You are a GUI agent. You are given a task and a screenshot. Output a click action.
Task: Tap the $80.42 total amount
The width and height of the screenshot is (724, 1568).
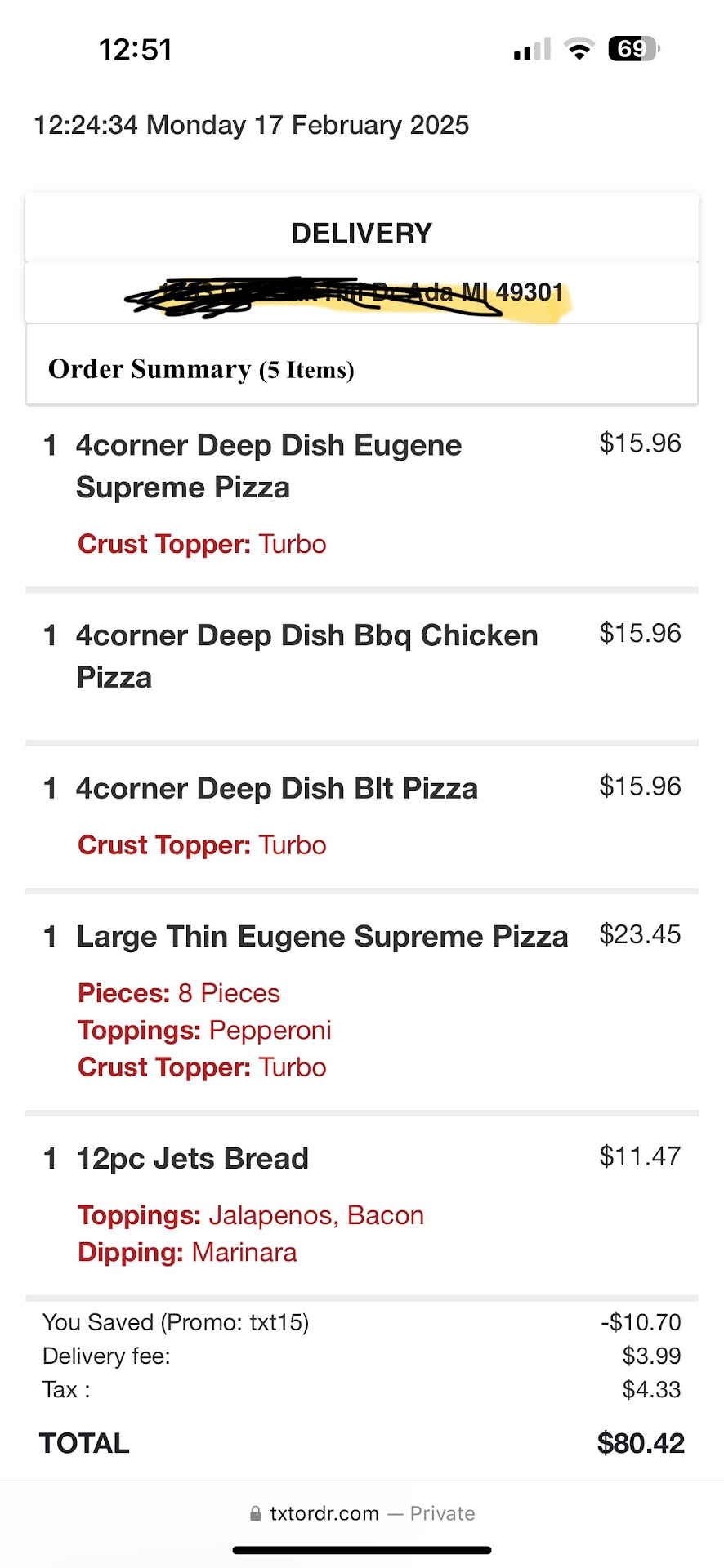tap(641, 1443)
